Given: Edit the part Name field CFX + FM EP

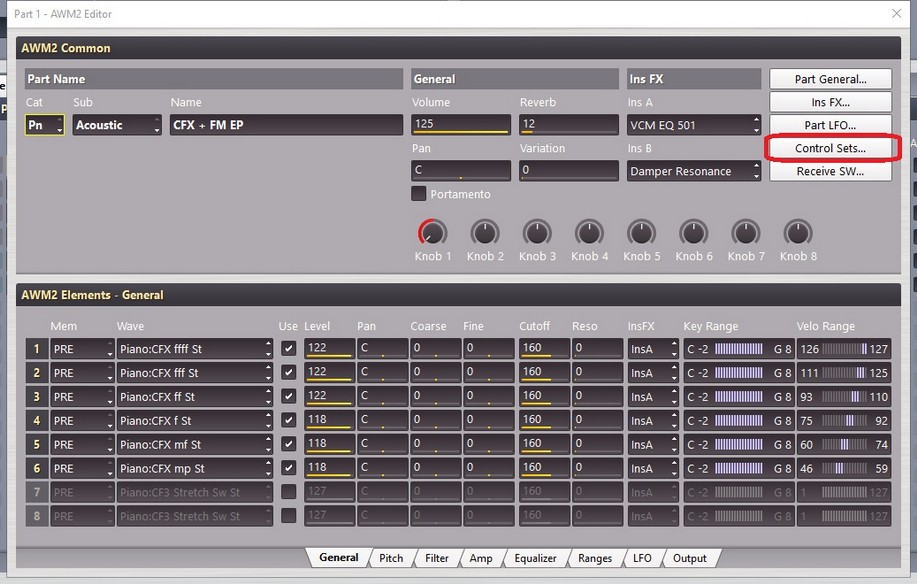Looking at the screenshot, I should [x=286, y=125].
